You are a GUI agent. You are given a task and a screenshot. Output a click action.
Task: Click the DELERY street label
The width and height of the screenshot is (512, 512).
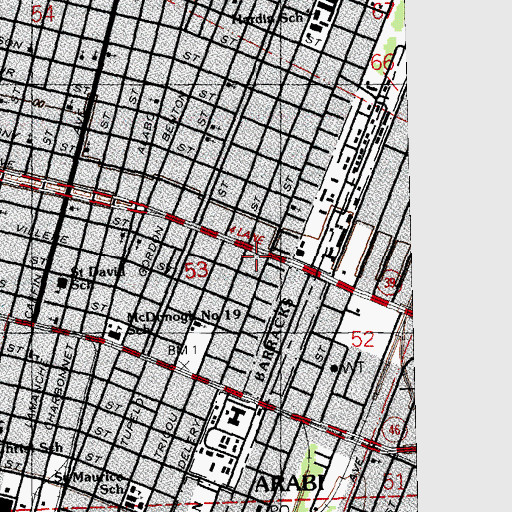pos(189,443)
